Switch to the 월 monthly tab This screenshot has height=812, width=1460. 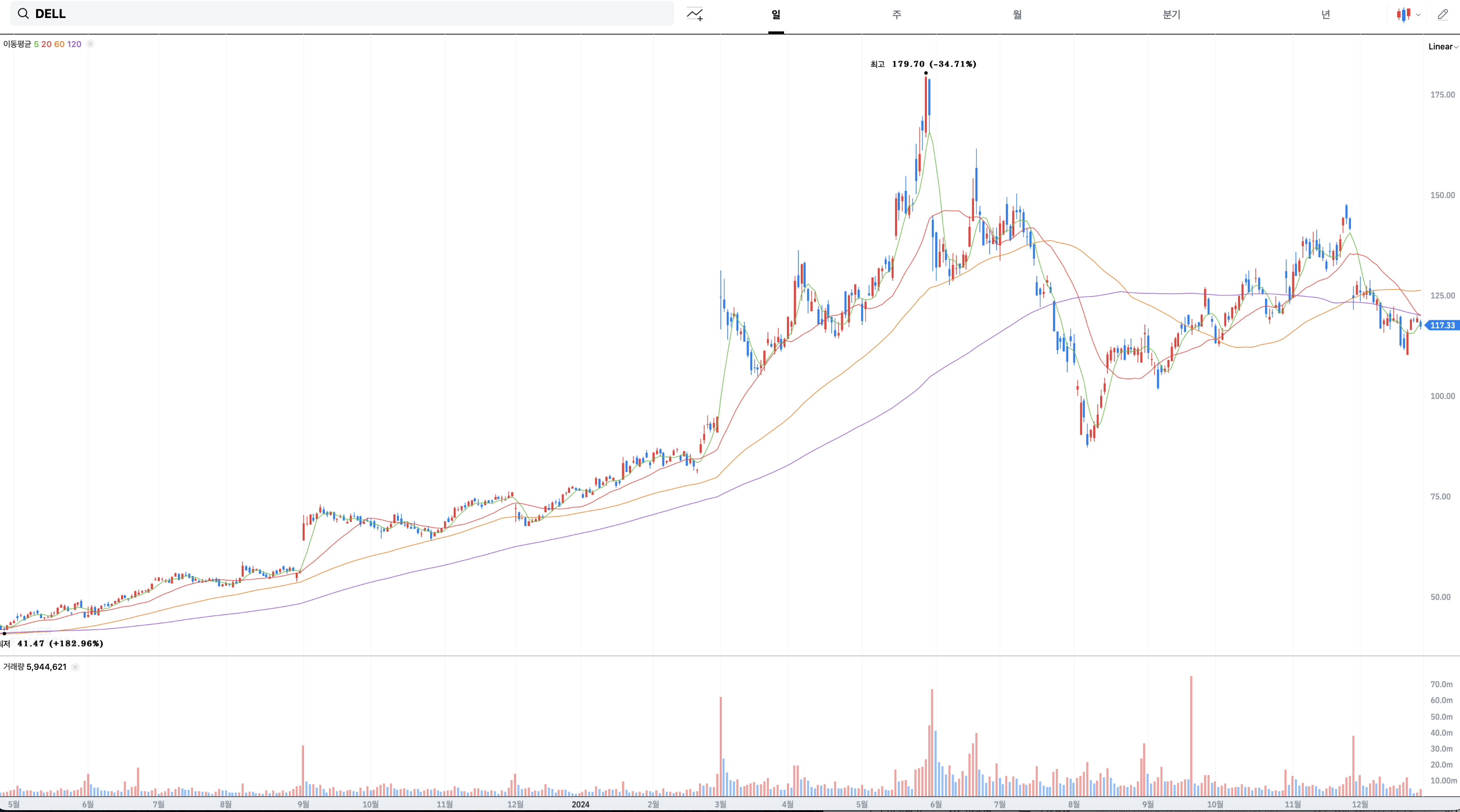point(1017,15)
